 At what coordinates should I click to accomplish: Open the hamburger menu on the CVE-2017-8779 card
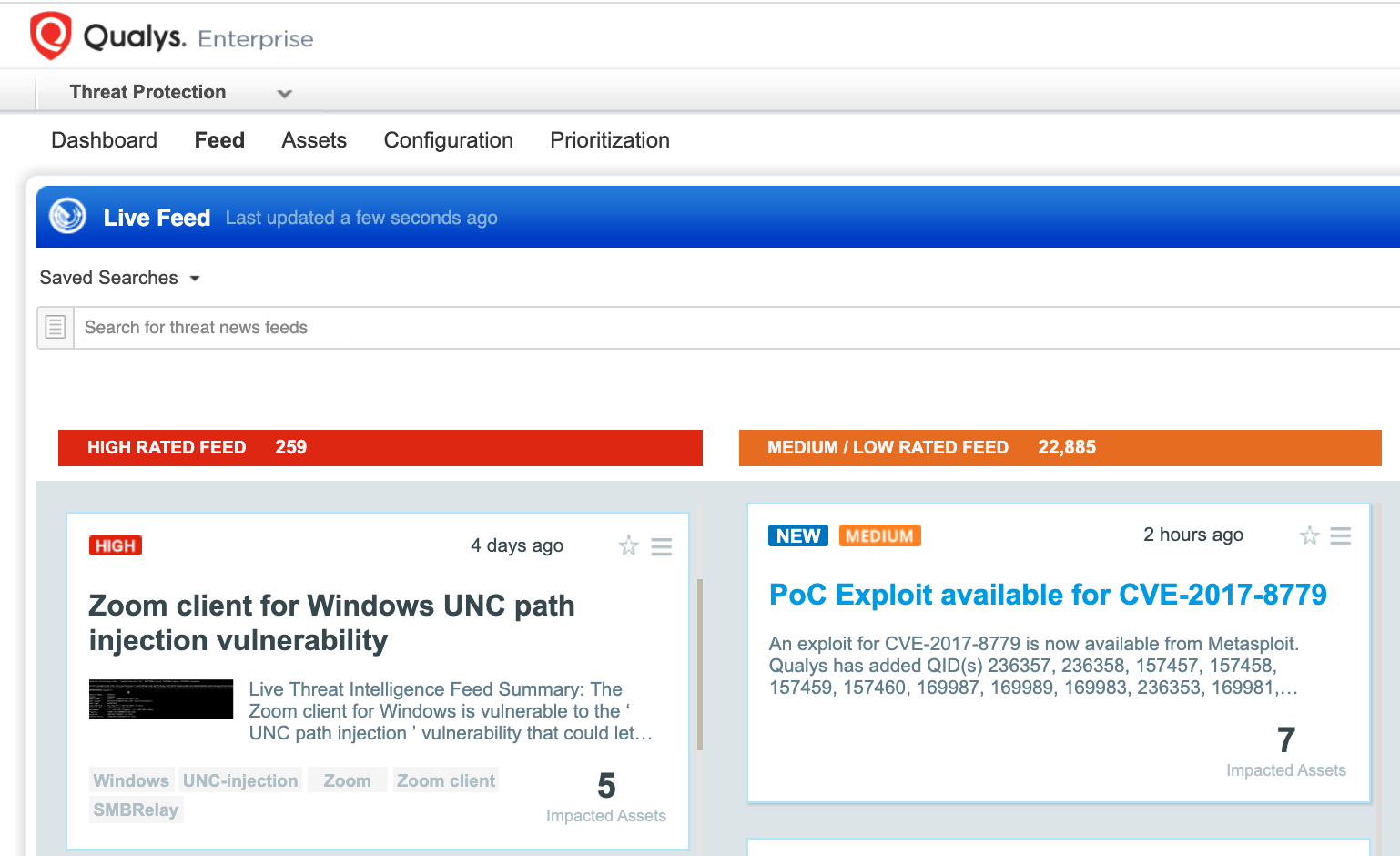(x=1340, y=535)
